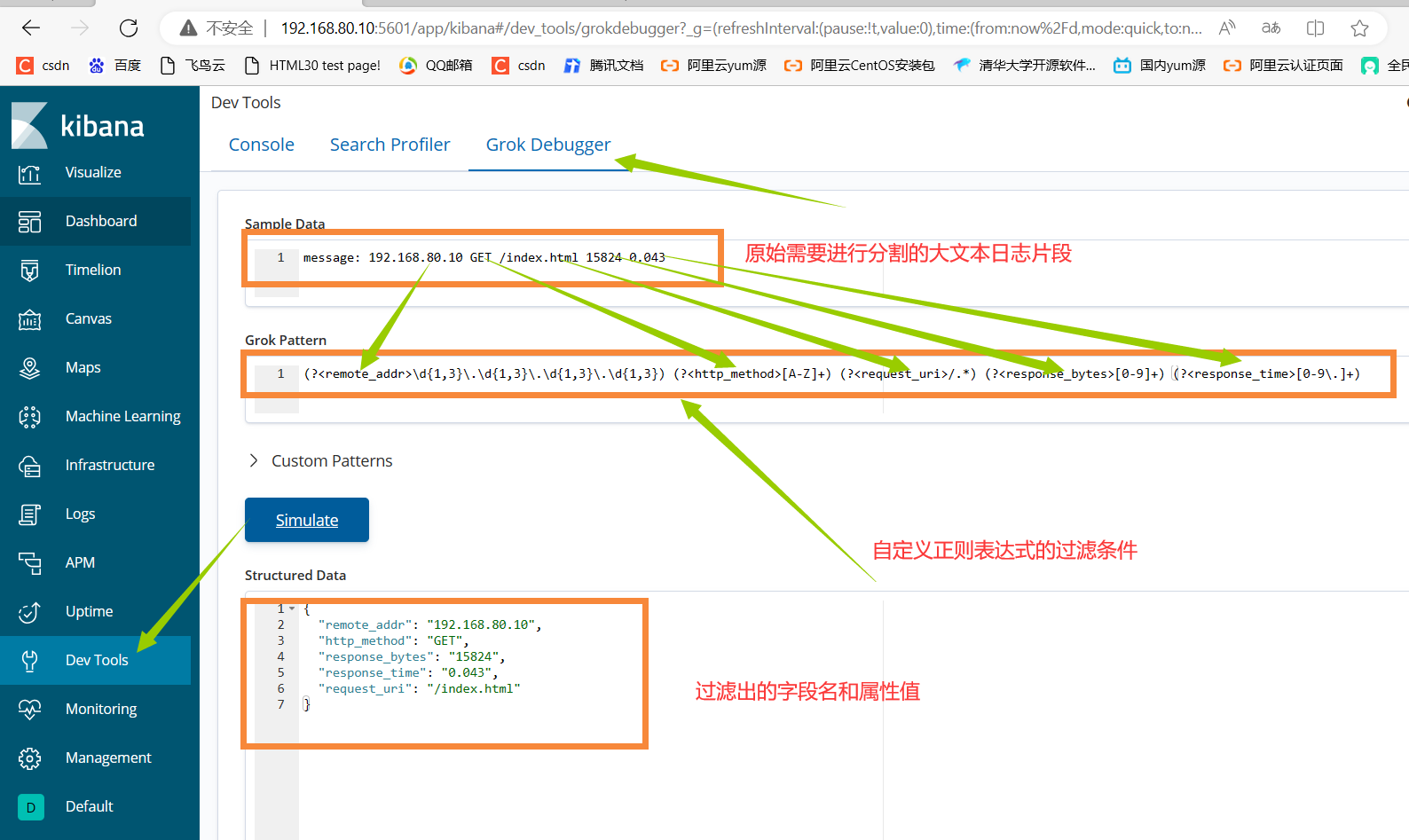
Task: Switch to the Search Profiler tab
Action: (x=390, y=145)
